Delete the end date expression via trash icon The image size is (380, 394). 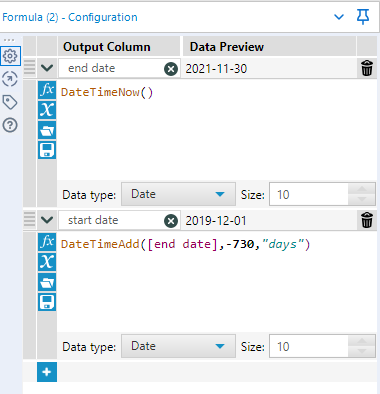367,68
